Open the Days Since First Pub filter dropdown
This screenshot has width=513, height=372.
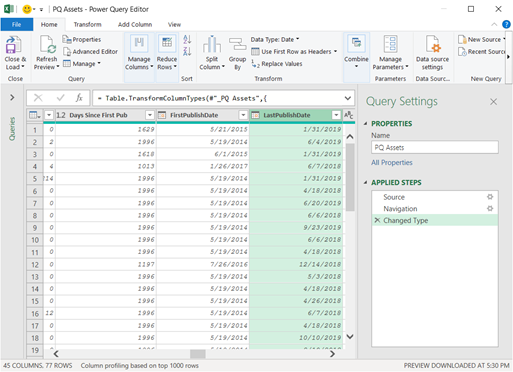pyautogui.click(x=150, y=115)
